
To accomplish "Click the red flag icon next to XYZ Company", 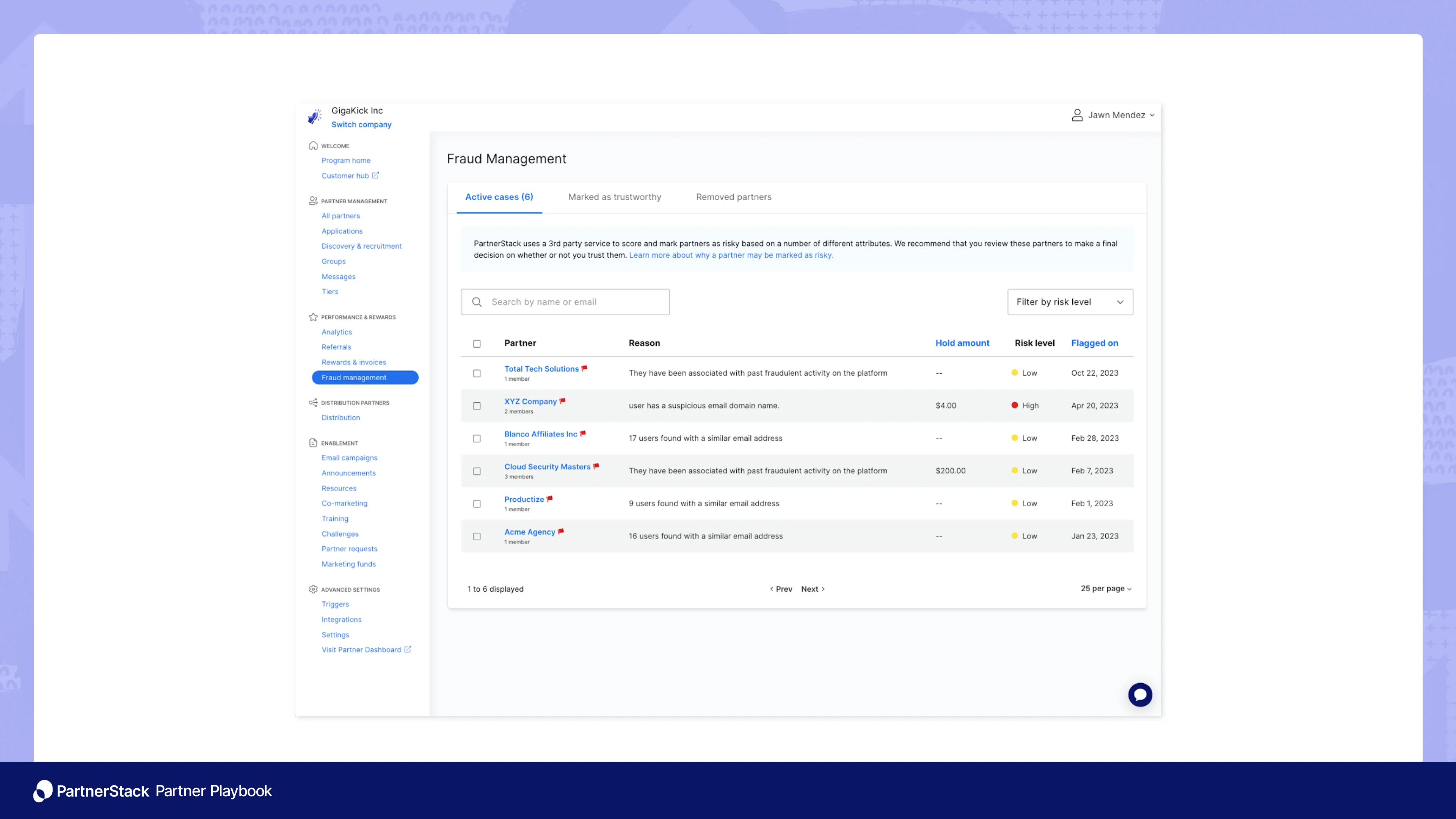I will click(562, 401).
